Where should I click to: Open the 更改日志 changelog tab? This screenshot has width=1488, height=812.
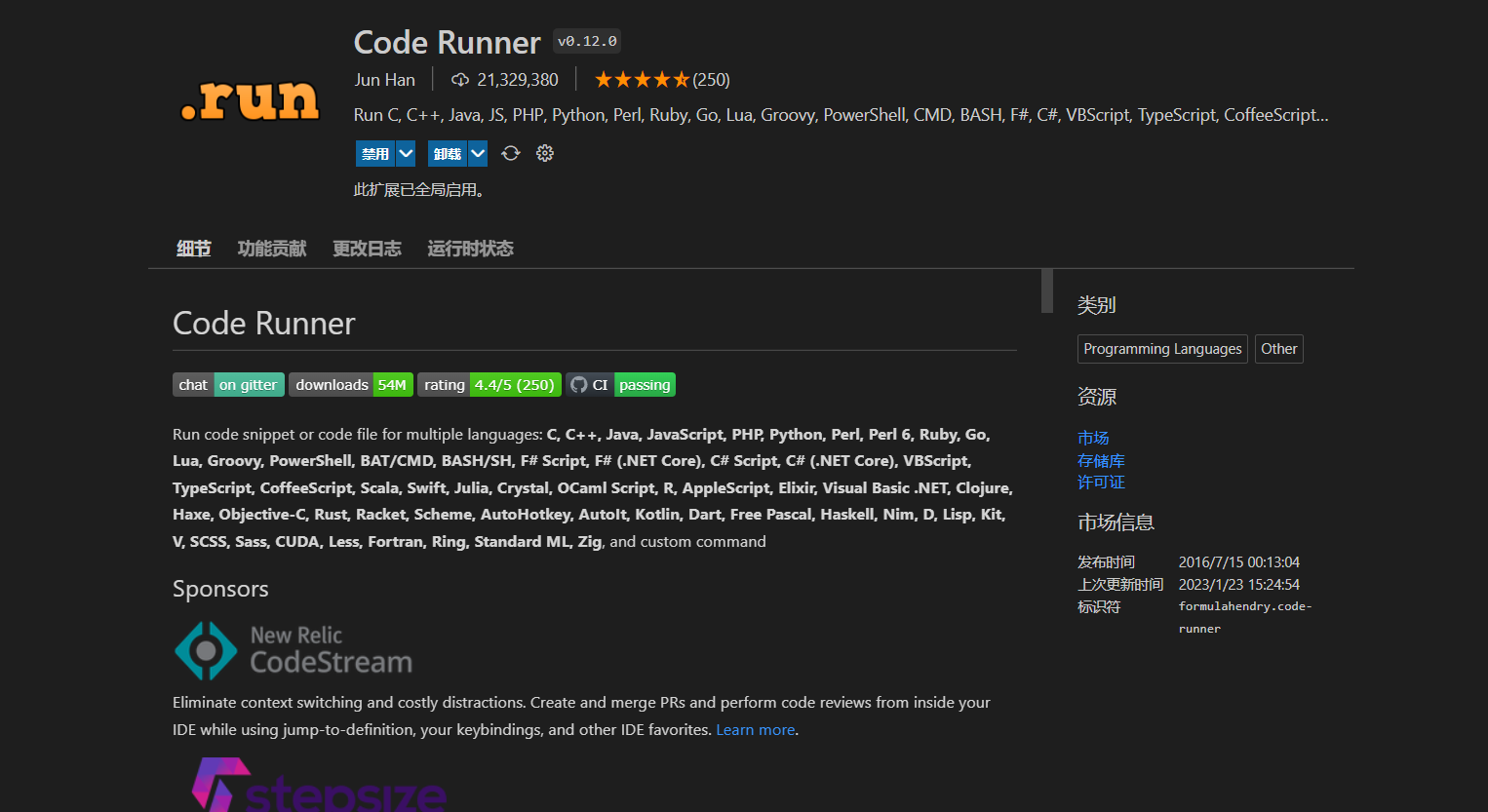(367, 249)
